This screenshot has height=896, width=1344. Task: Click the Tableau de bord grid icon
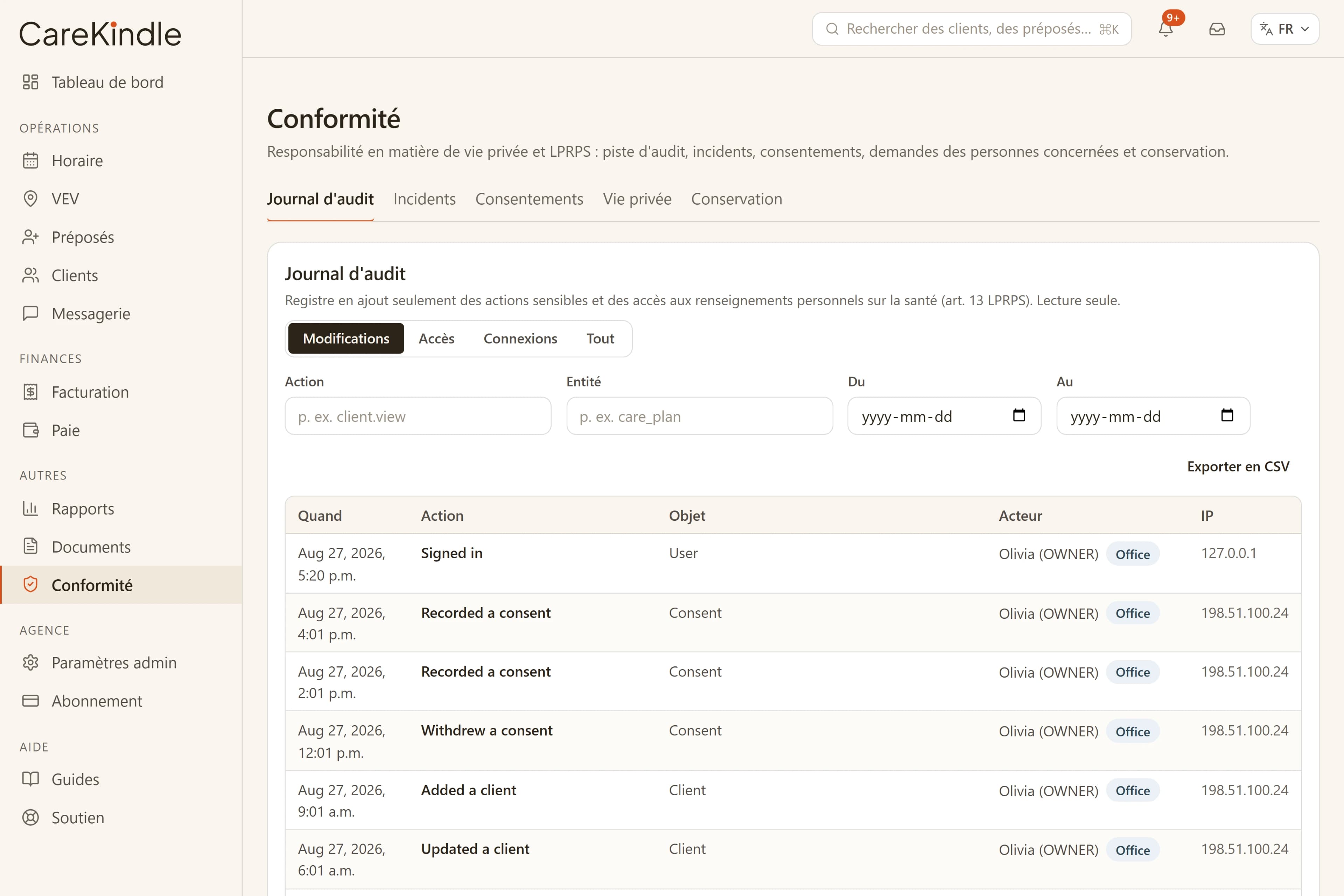pyautogui.click(x=30, y=82)
